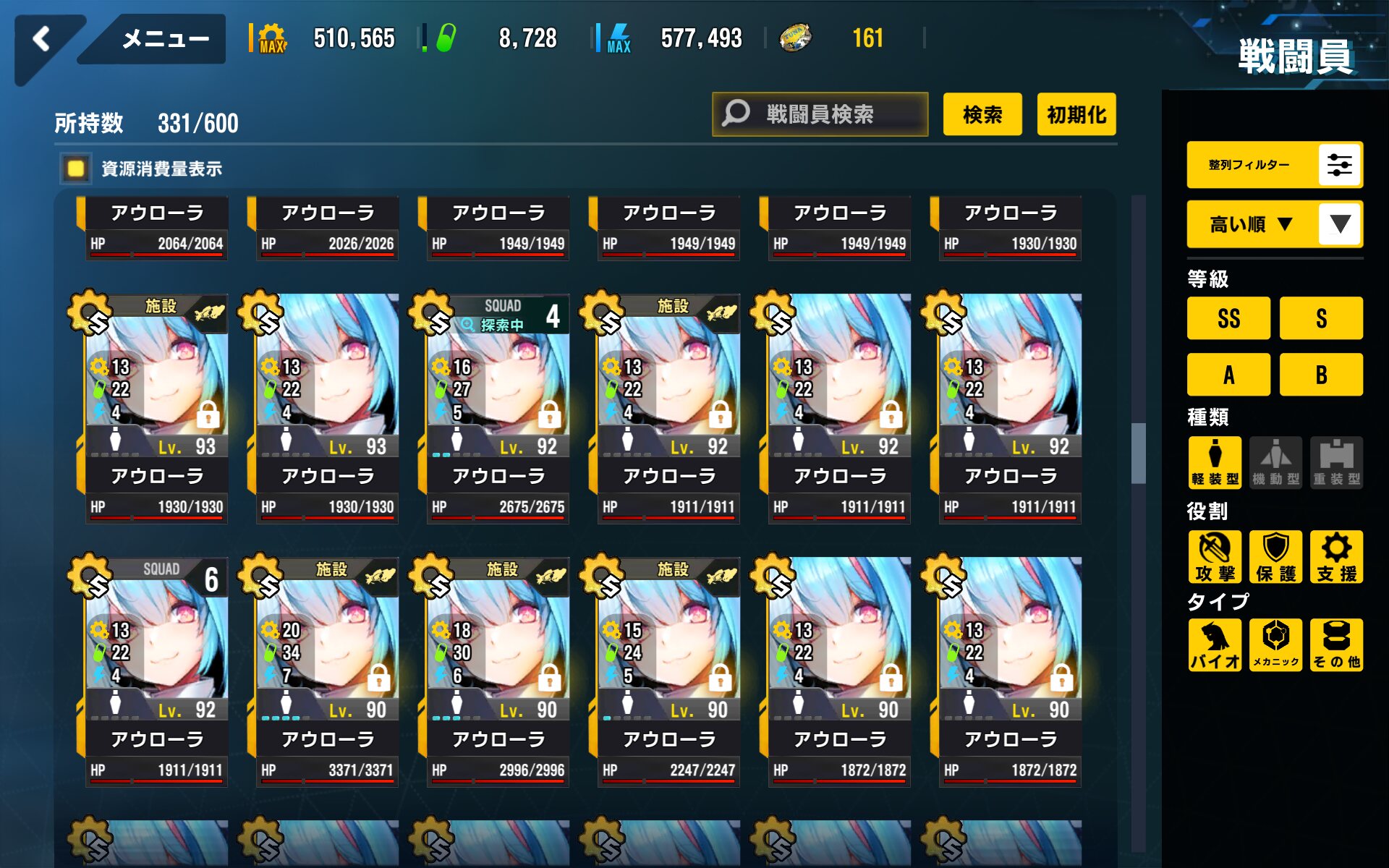Focus the 戦闘員検索 search field

click(820, 114)
